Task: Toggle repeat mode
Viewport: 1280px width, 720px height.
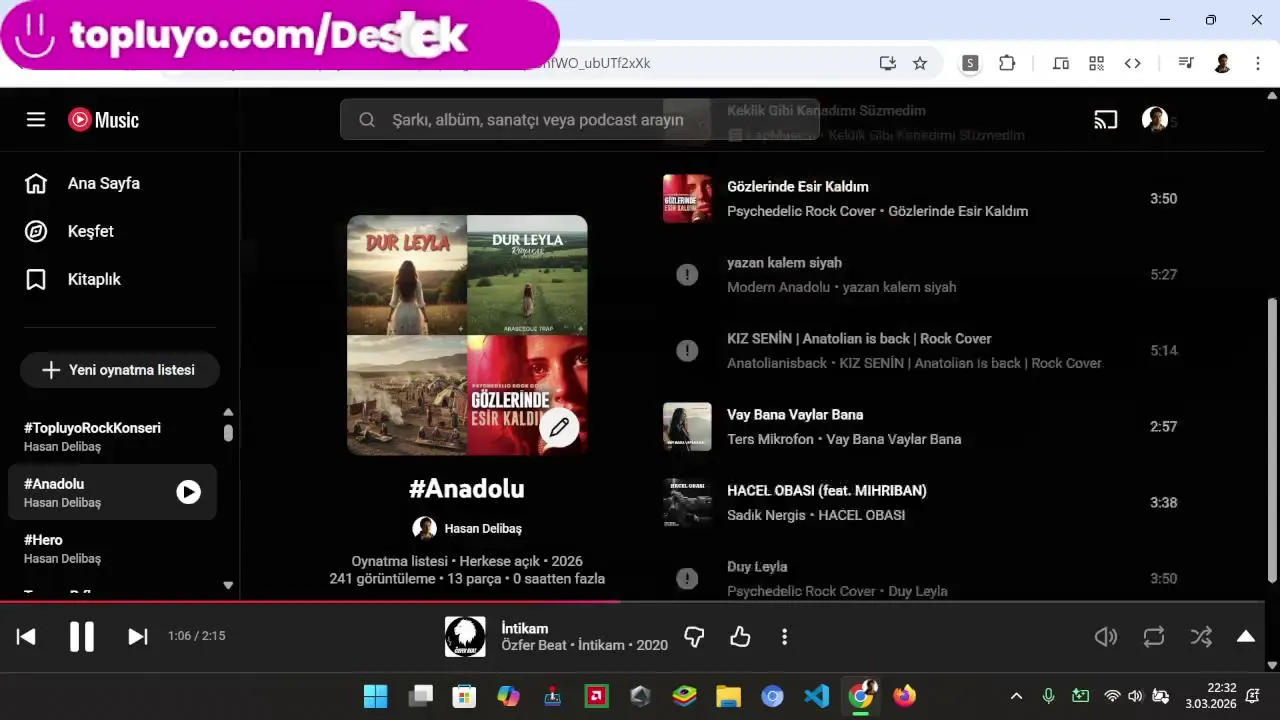Action: pyautogui.click(x=1154, y=636)
